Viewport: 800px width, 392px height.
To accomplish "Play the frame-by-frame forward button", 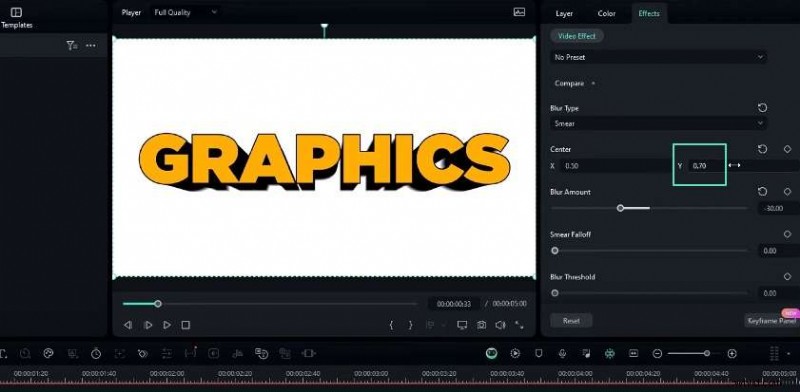I will (x=148, y=325).
